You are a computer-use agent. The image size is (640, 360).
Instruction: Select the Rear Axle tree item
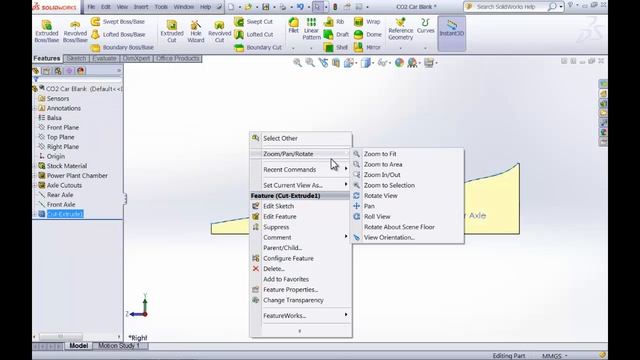point(60,195)
